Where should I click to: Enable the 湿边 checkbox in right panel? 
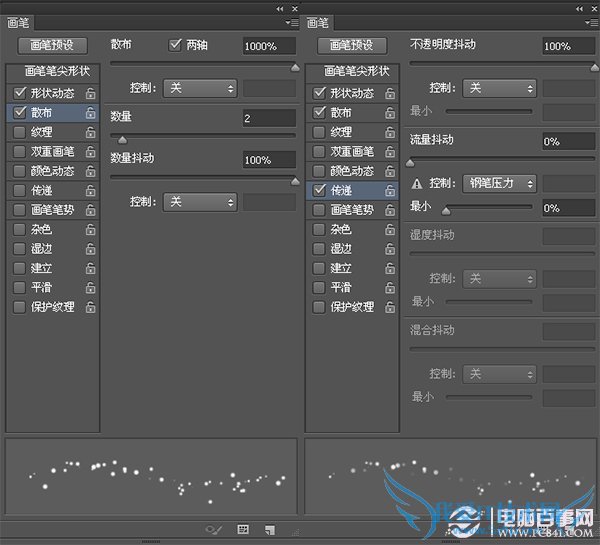(320, 249)
